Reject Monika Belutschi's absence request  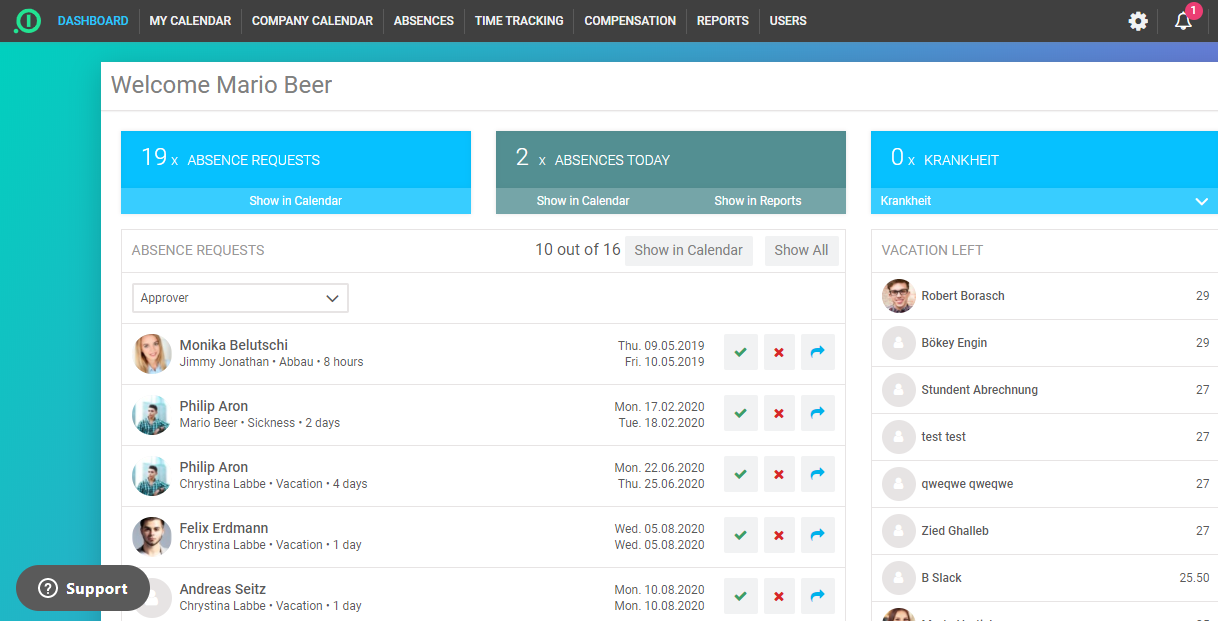pyautogui.click(x=779, y=352)
